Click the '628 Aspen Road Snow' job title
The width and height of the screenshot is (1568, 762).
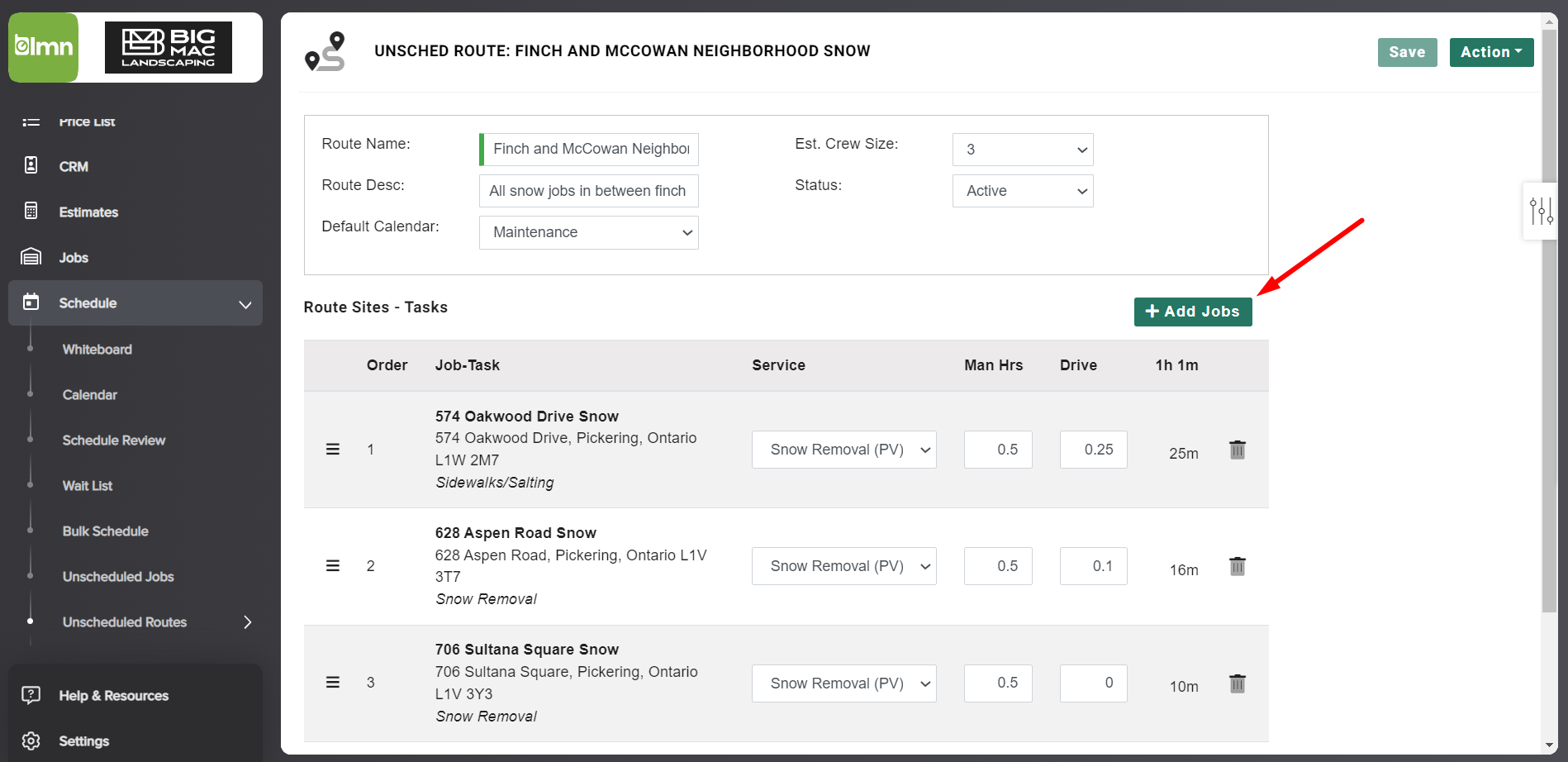(x=516, y=533)
